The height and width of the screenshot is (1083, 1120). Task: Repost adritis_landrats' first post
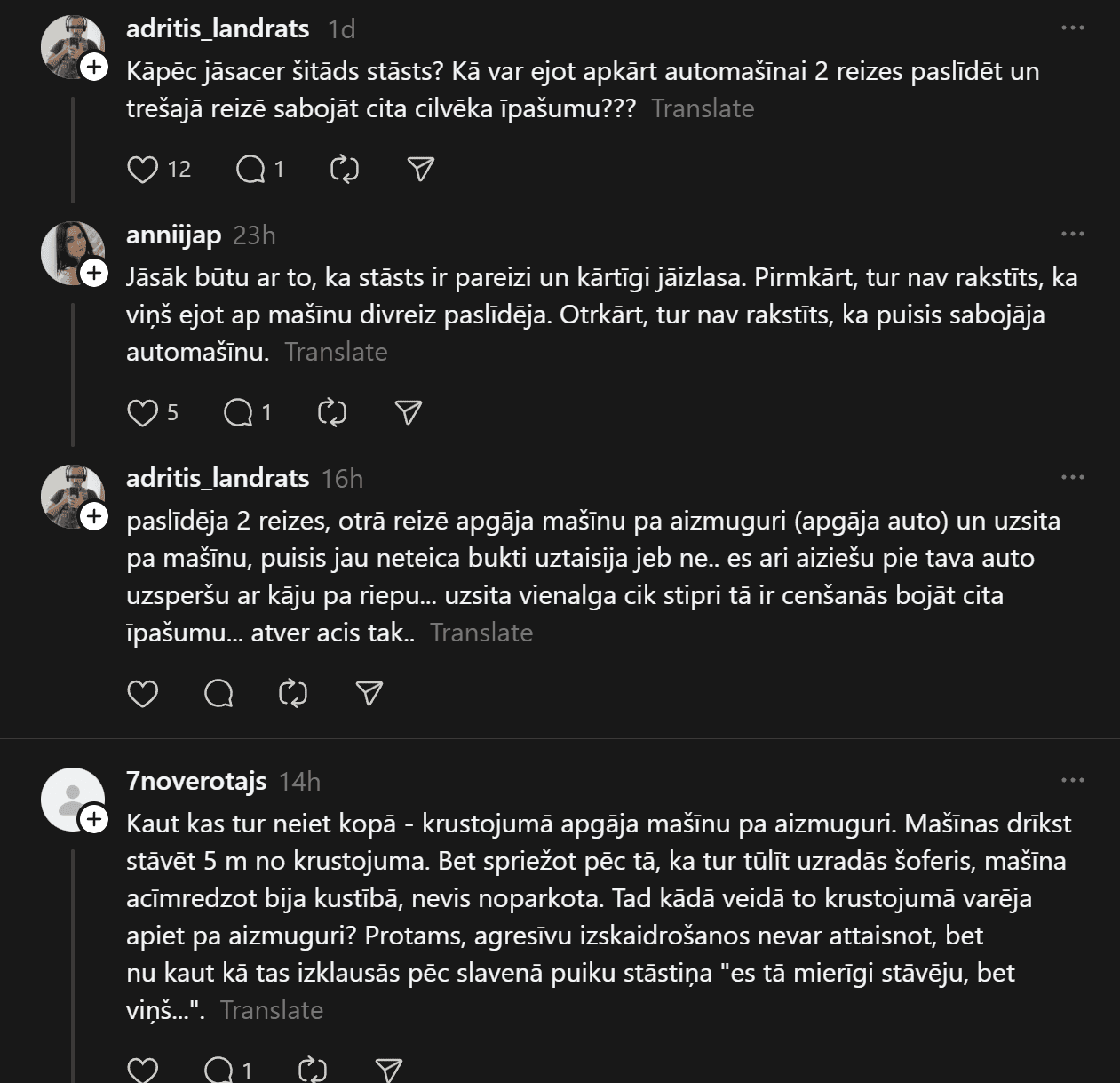click(x=344, y=169)
